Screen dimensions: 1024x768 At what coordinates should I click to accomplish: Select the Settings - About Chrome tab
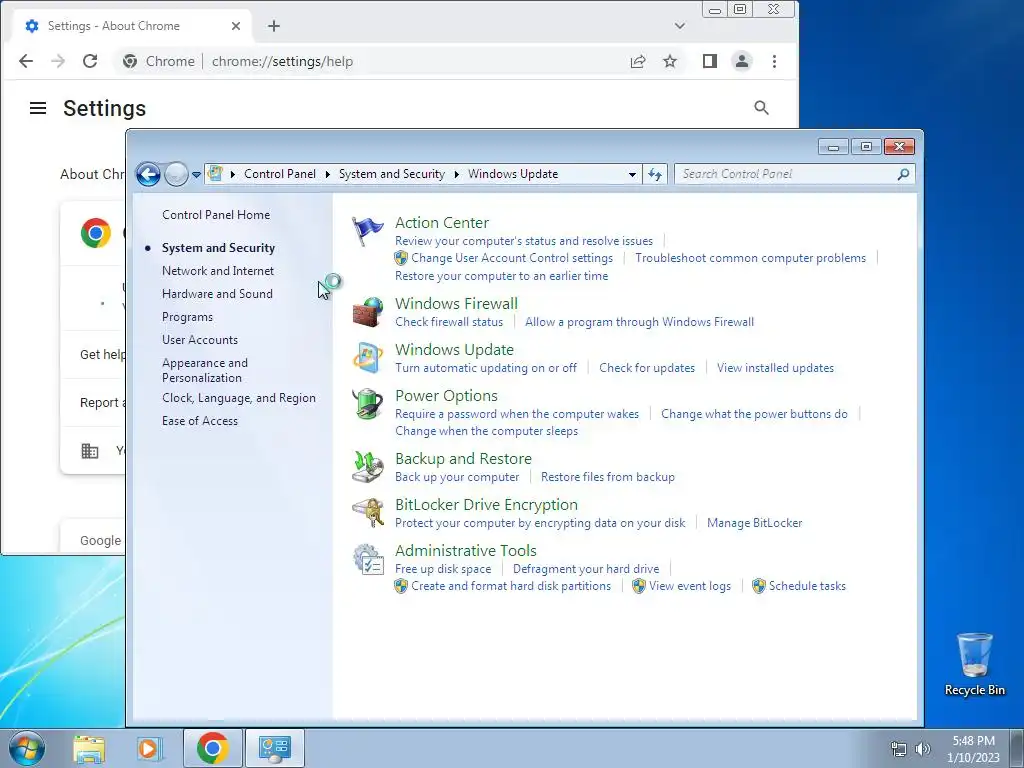point(133,26)
